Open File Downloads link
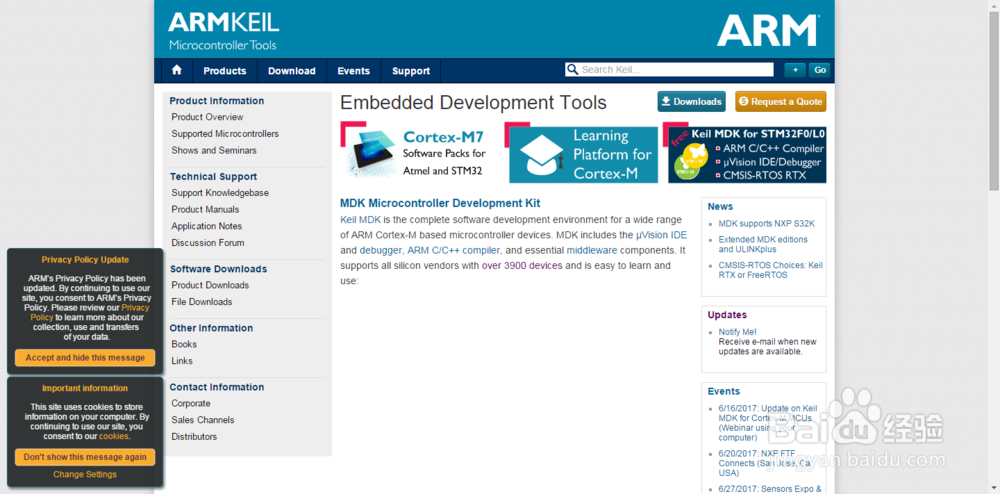 [202, 301]
